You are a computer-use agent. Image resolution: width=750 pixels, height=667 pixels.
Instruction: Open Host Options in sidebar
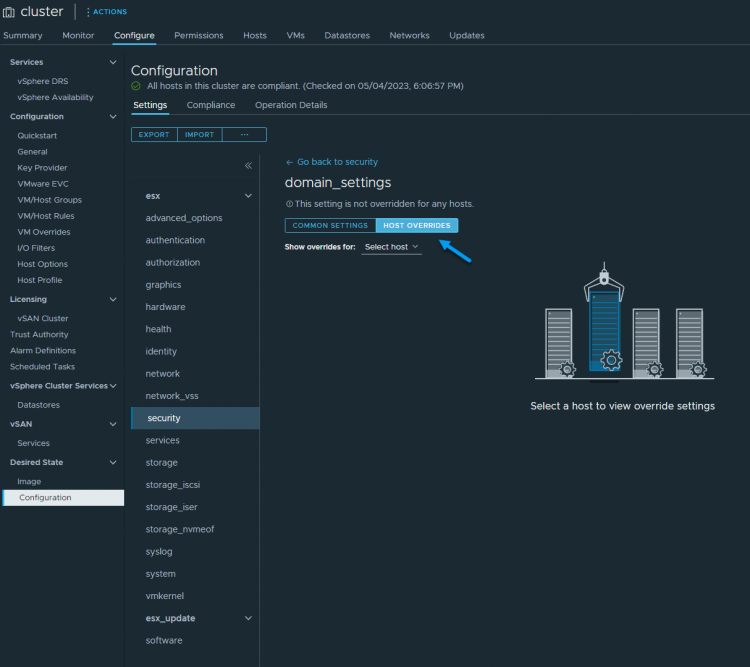42,264
